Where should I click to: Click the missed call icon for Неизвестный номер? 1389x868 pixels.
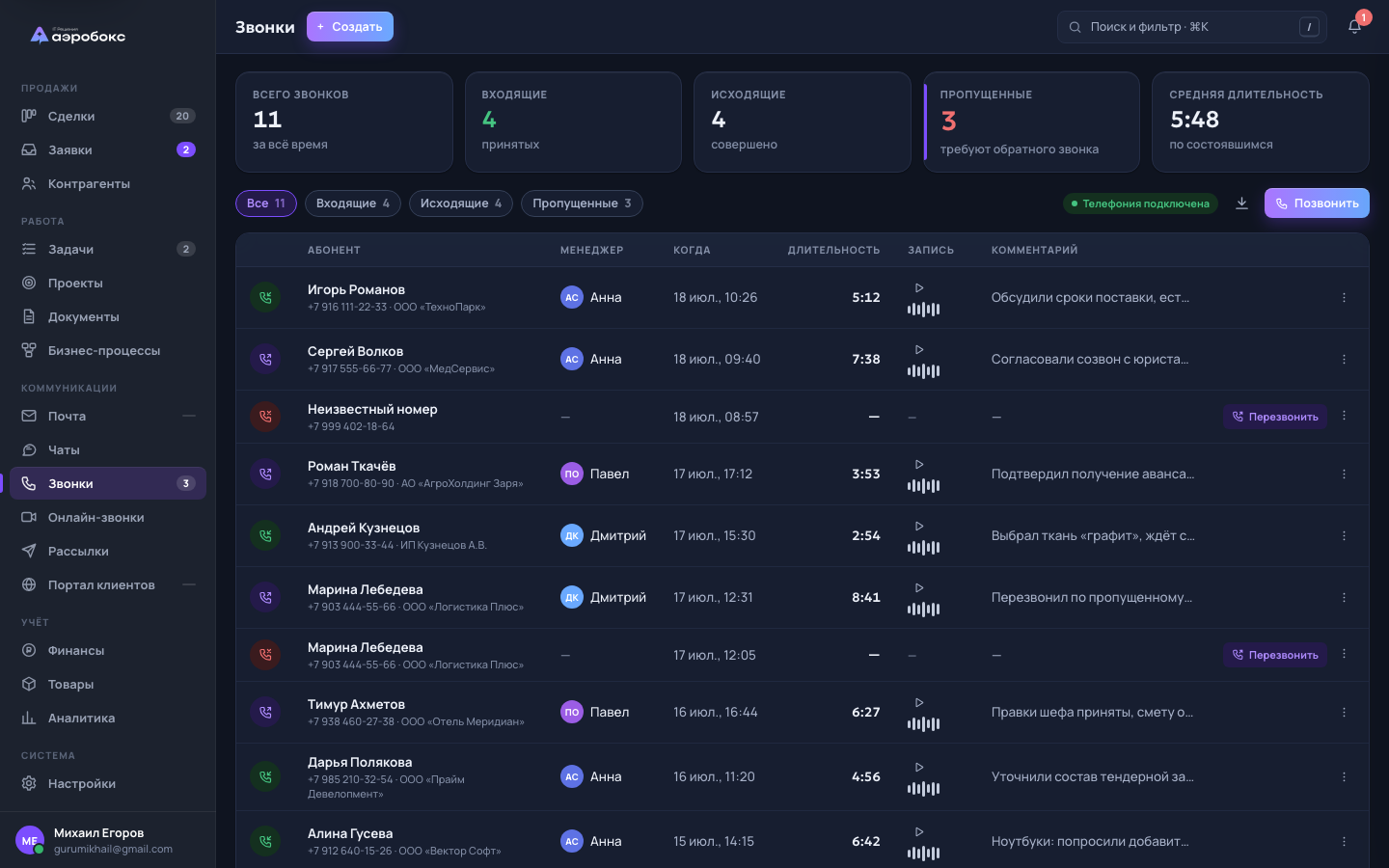(265, 417)
